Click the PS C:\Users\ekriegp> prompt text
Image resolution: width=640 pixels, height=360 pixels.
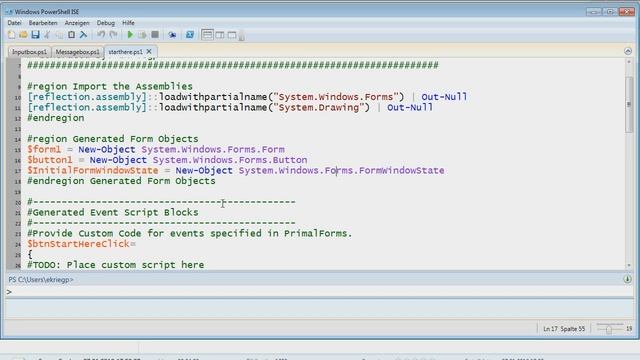[41, 280]
